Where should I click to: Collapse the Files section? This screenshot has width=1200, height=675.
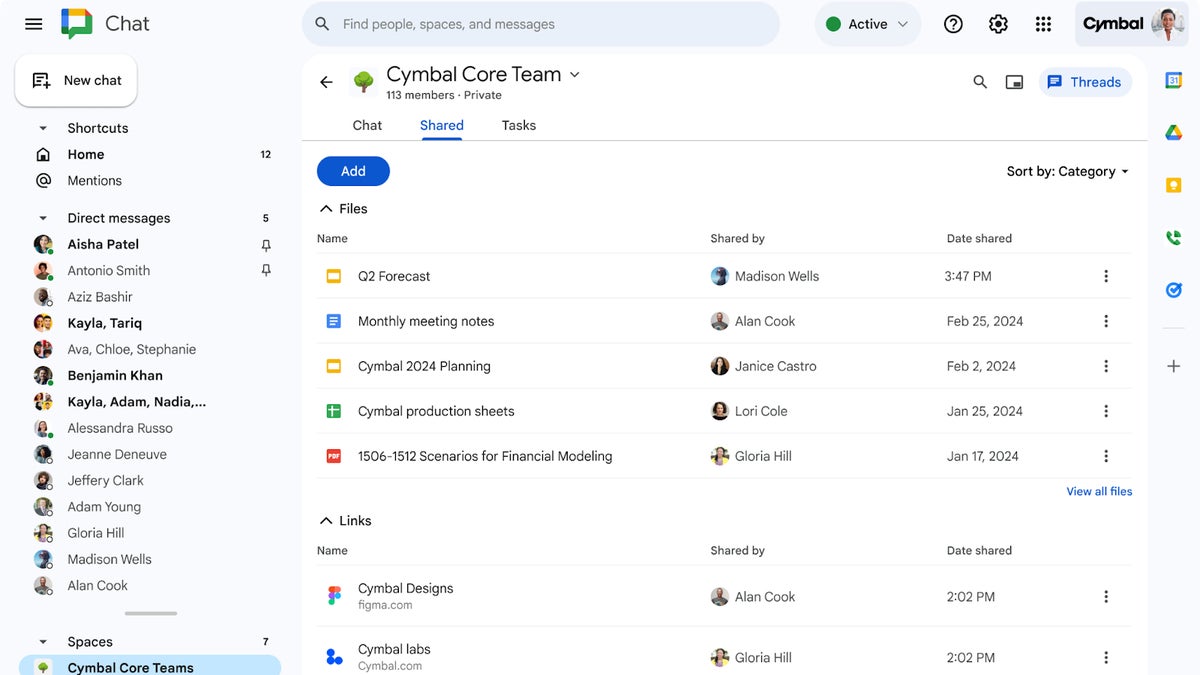[325, 209]
